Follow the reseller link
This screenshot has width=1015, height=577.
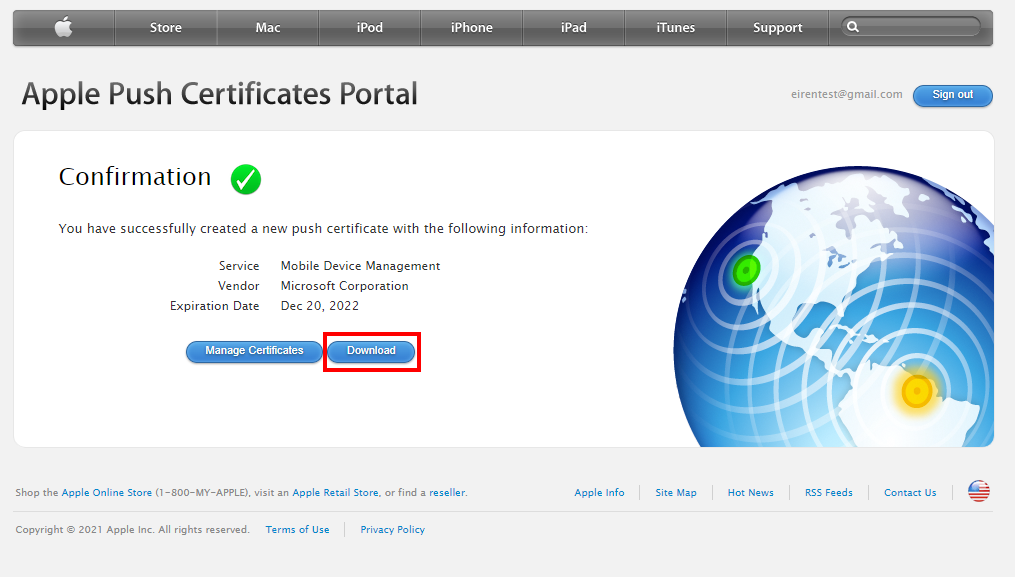pyautogui.click(x=447, y=493)
